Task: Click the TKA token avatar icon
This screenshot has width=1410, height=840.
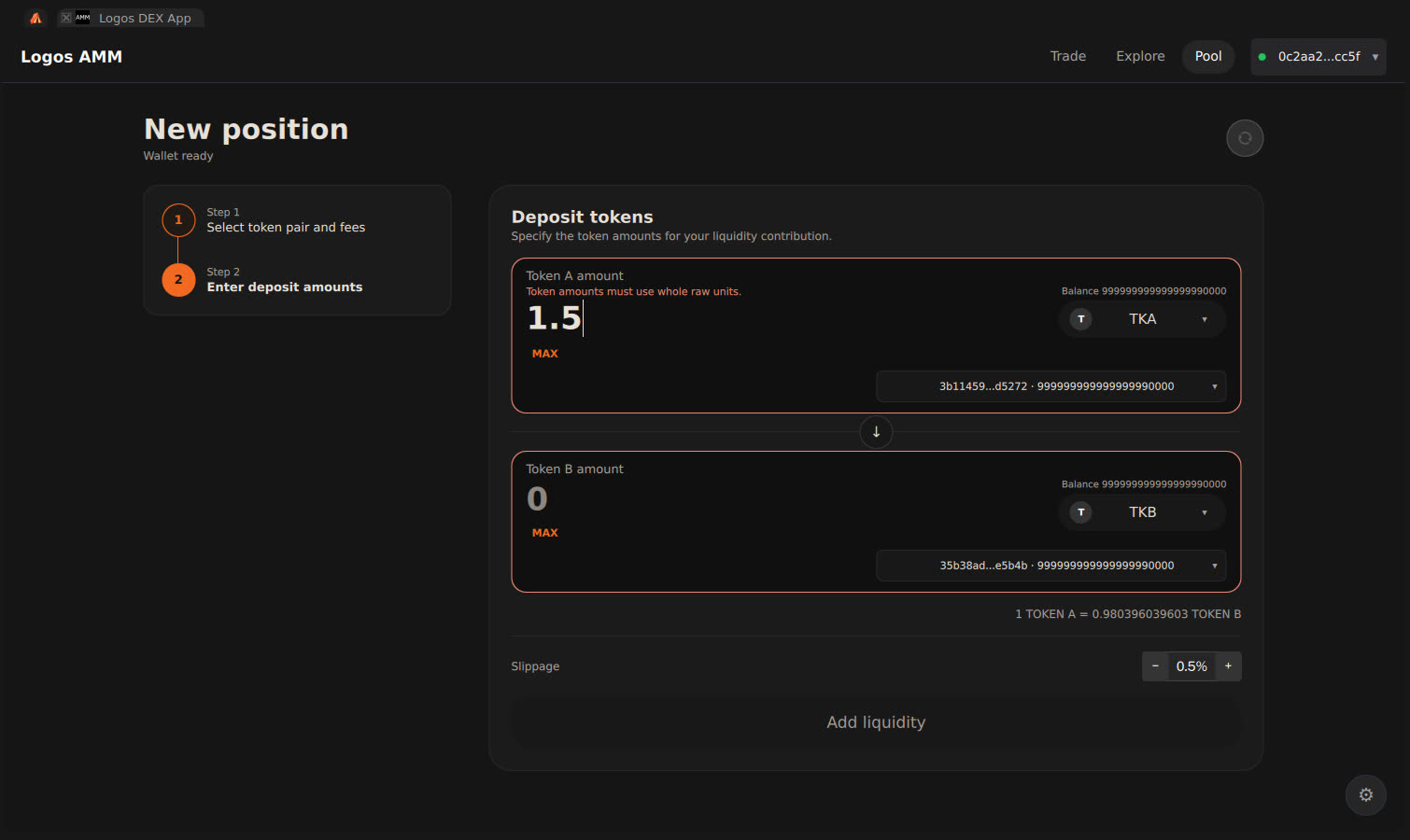Action: (1081, 319)
